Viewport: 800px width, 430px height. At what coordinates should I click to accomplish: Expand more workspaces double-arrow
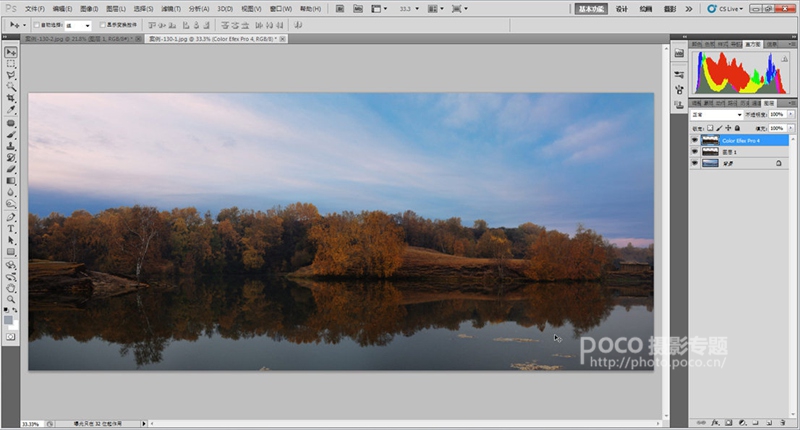click(x=689, y=9)
